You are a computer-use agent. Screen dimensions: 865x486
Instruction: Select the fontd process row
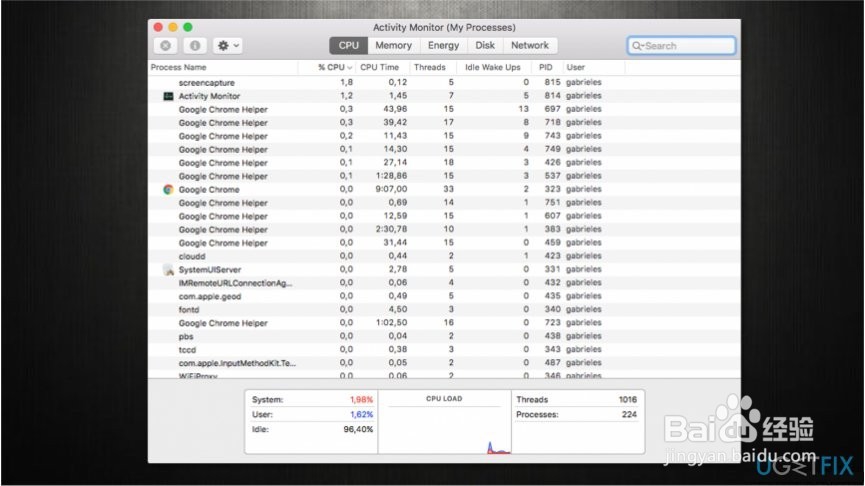click(444, 309)
